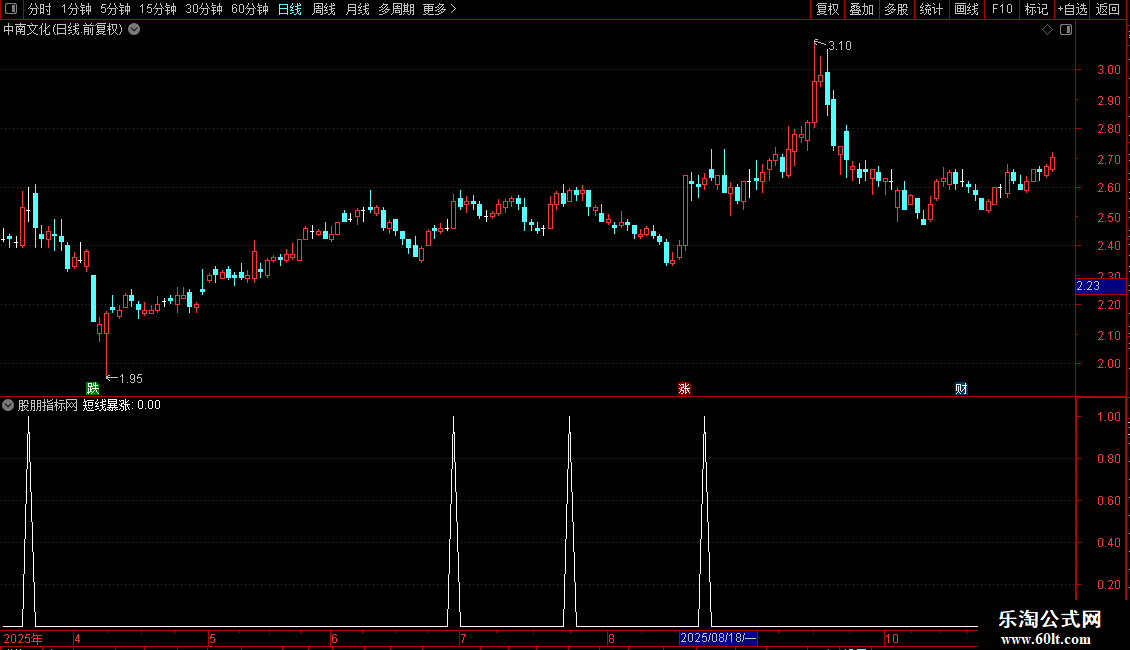This screenshot has width=1130, height=650.
Task: Select the 15分钟 period tab
Action: coord(158,9)
